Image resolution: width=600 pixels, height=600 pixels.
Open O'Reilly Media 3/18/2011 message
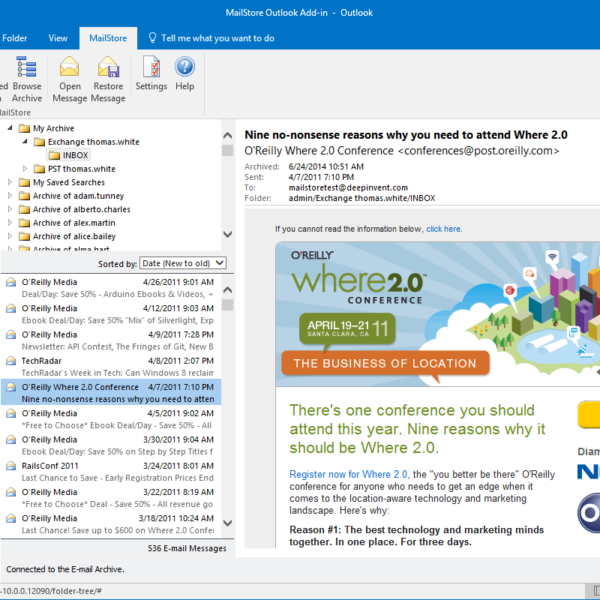111,524
